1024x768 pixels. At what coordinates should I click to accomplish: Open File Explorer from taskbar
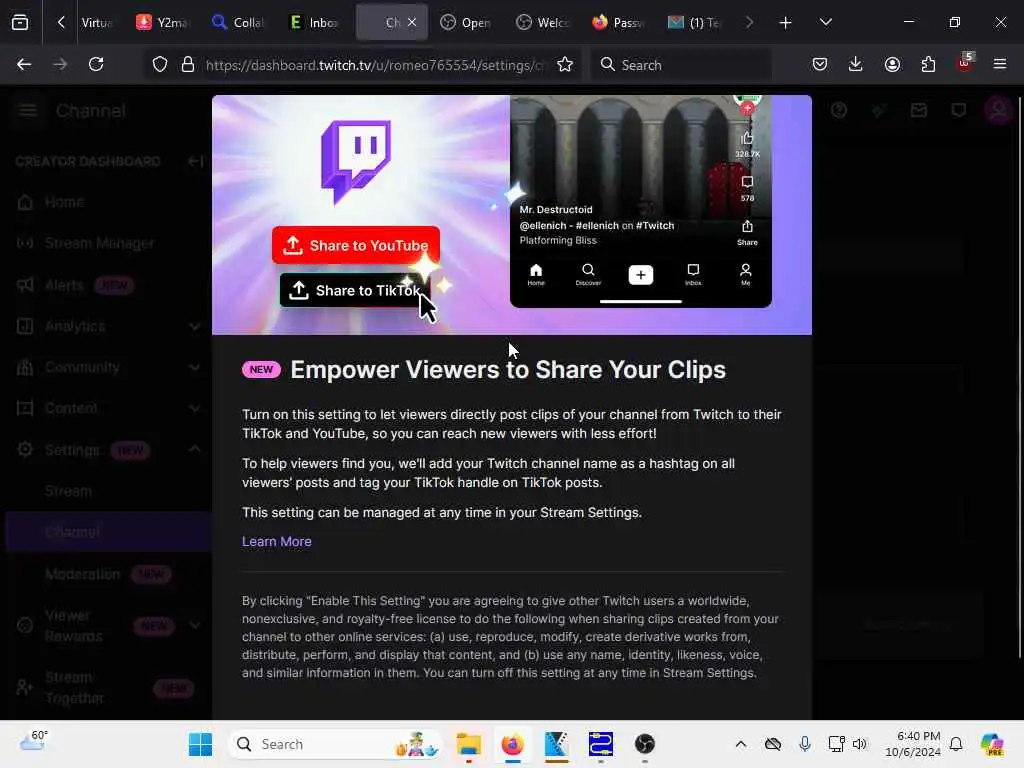[468, 744]
